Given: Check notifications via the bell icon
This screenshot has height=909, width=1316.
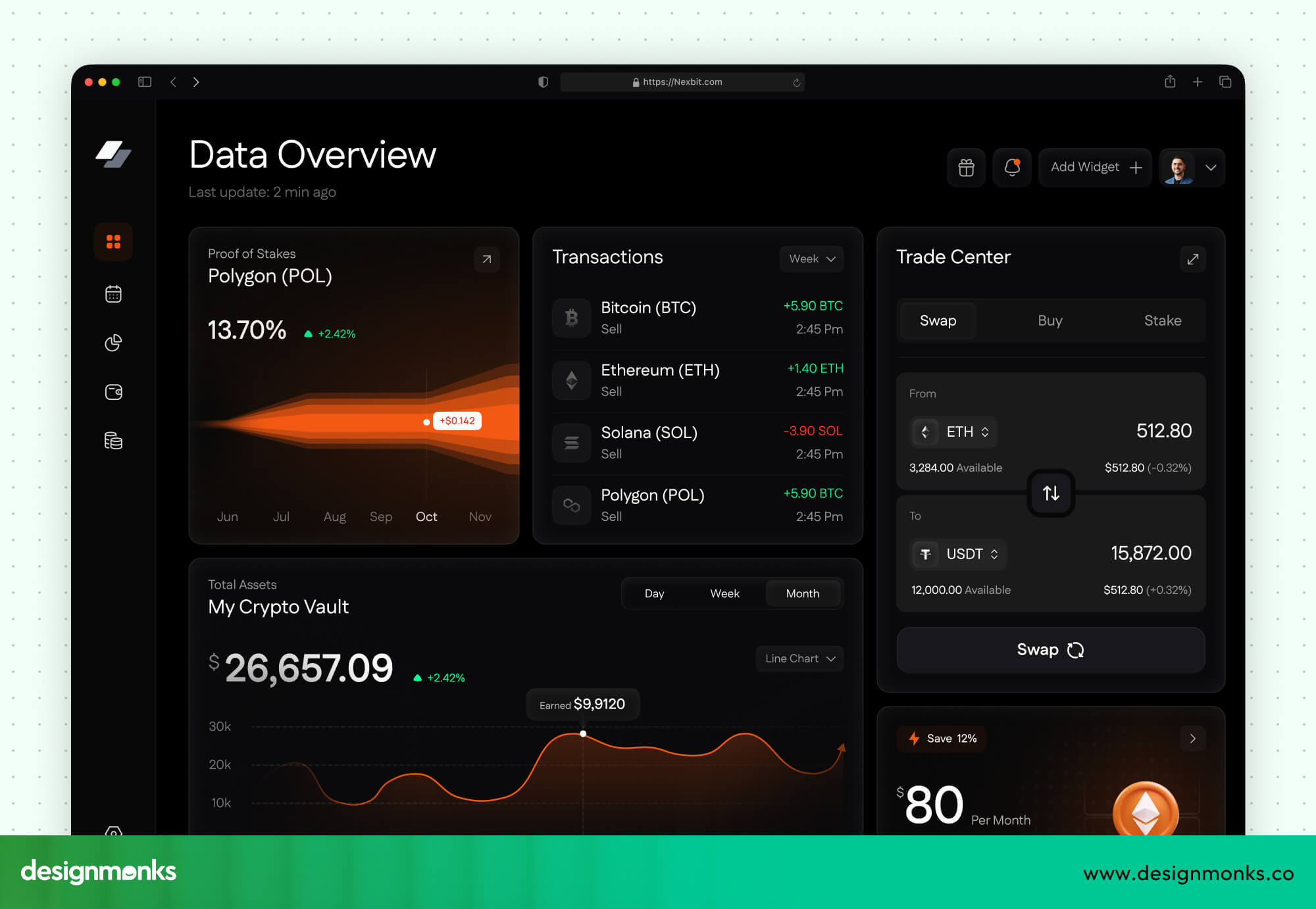Looking at the screenshot, I should click(1011, 168).
